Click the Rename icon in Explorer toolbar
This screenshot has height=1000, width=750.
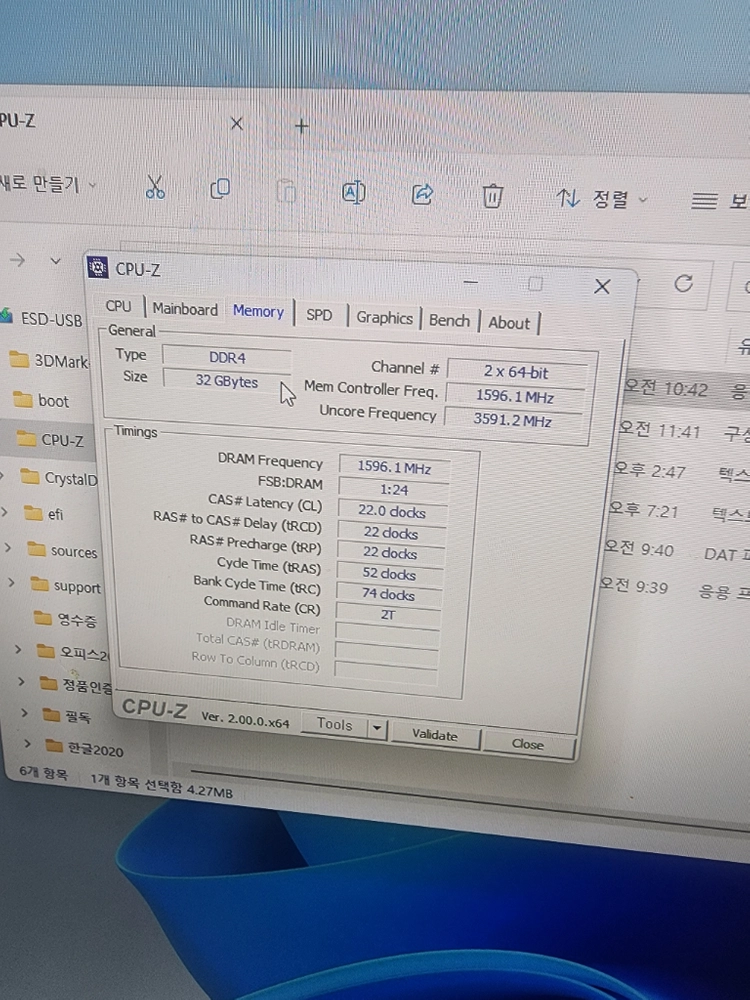point(354,192)
